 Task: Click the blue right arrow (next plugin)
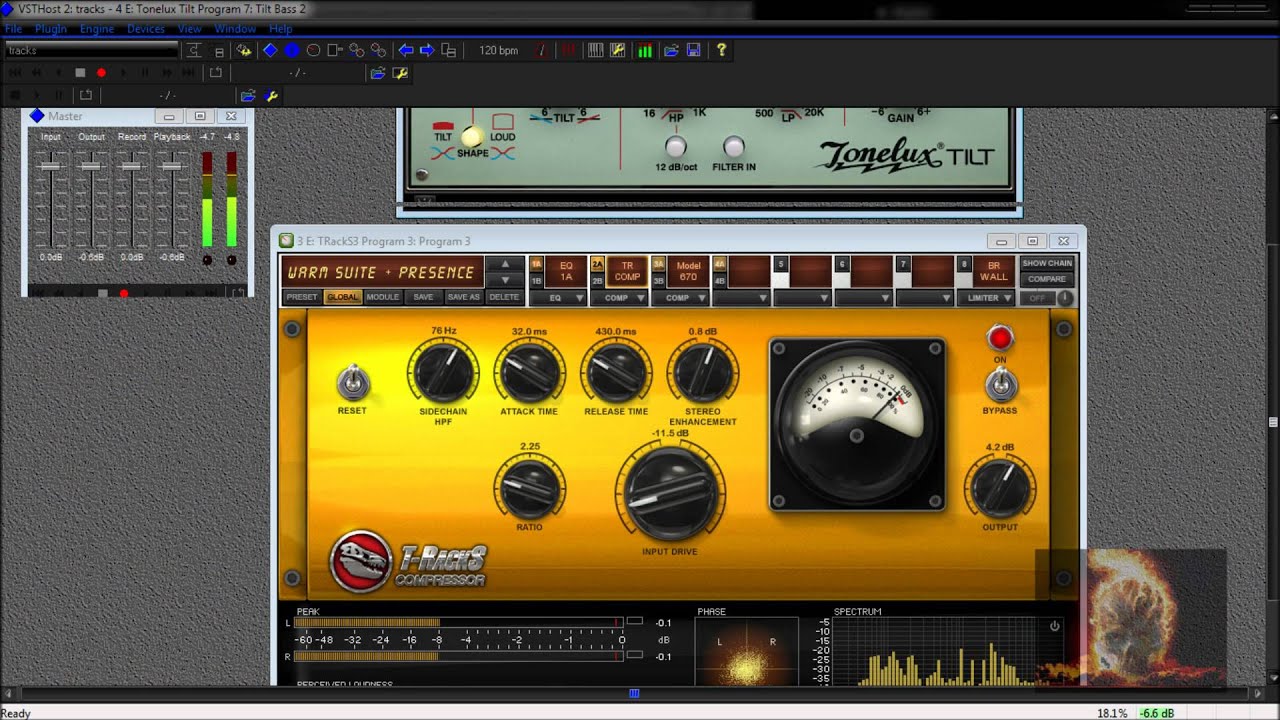[427, 50]
